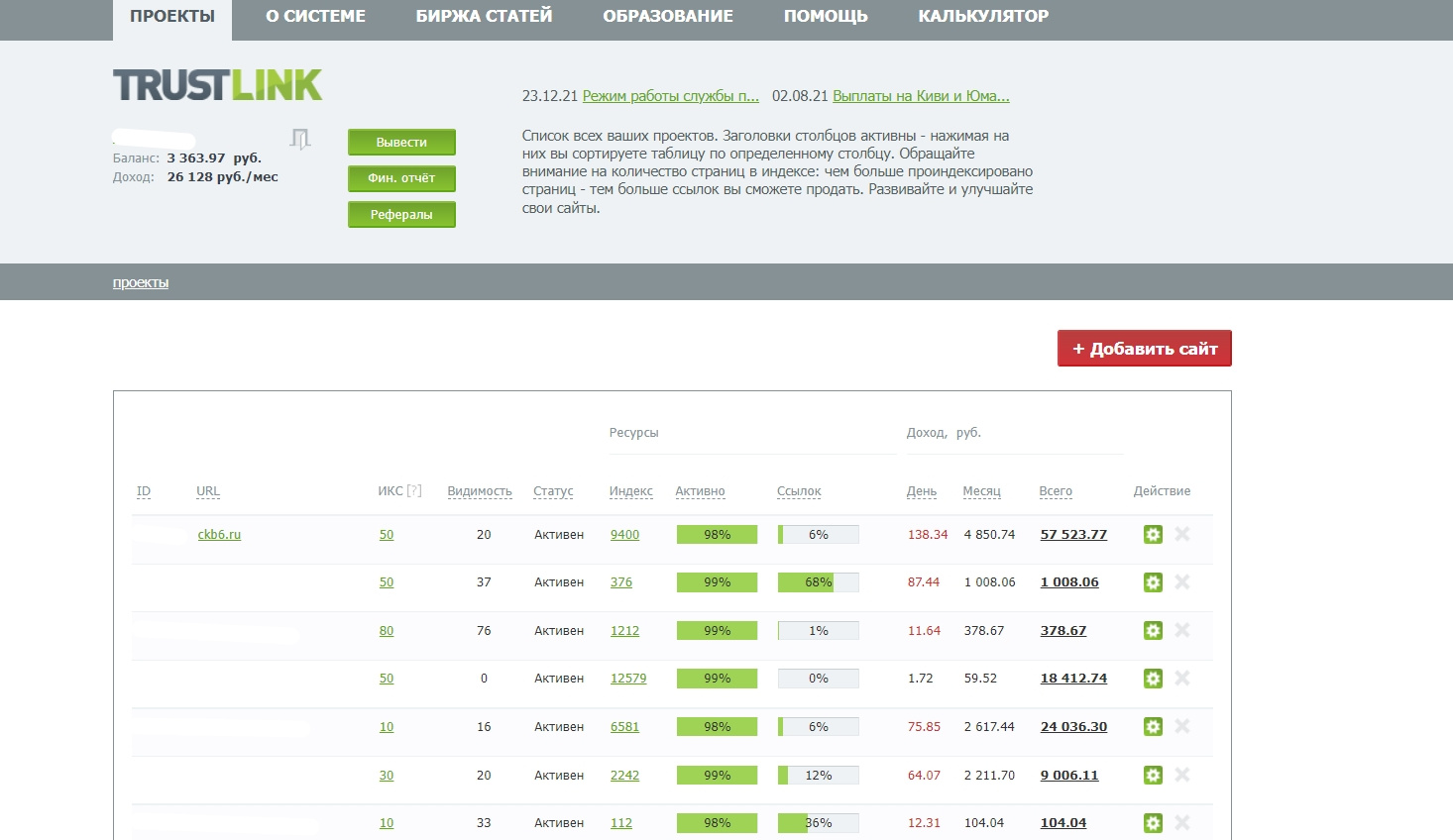Open index count link 2242
Screen dimensions: 1453x840
(x=624, y=776)
